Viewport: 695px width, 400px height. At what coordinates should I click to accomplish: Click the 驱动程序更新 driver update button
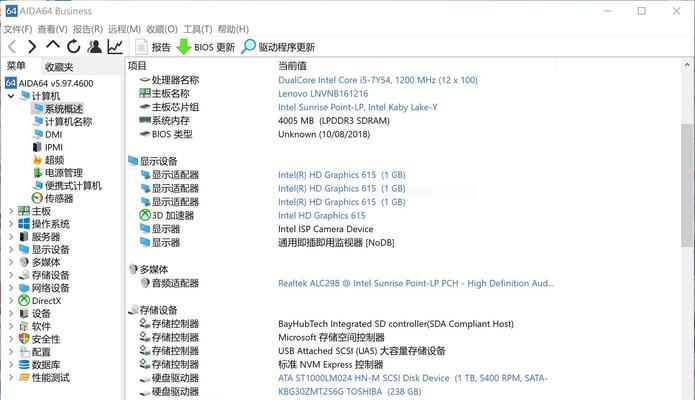[278, 47]
